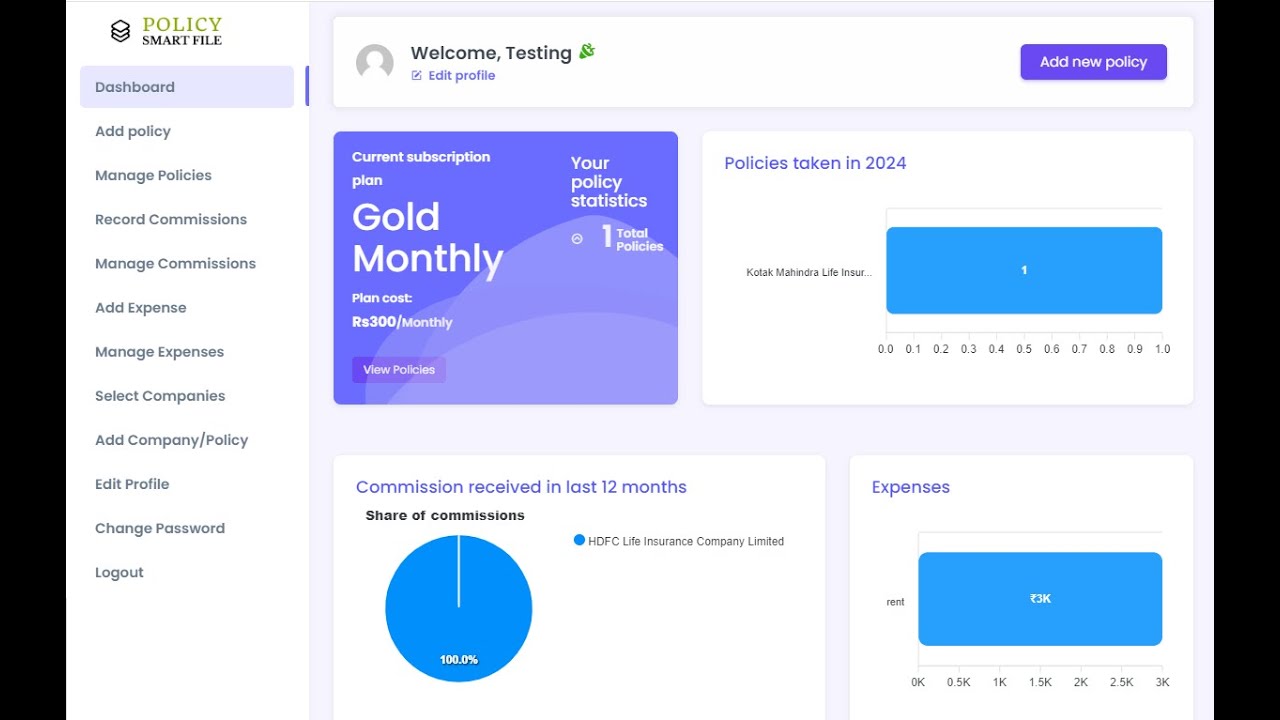The height and width of the screenshot is (720, 1280).
Task: Select Dashboard in the sidebar
Action: click(135, 87)
